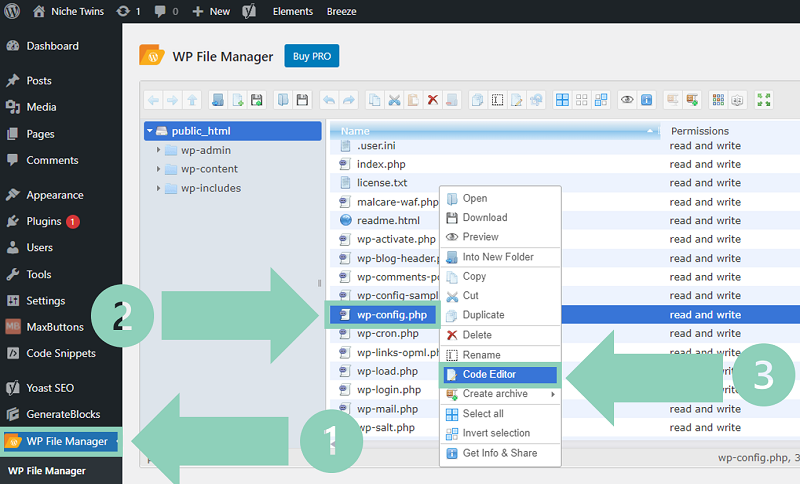Go to parent folder with the up arrow
This screenshot has width=800, height=484.
tap(192, 100)
